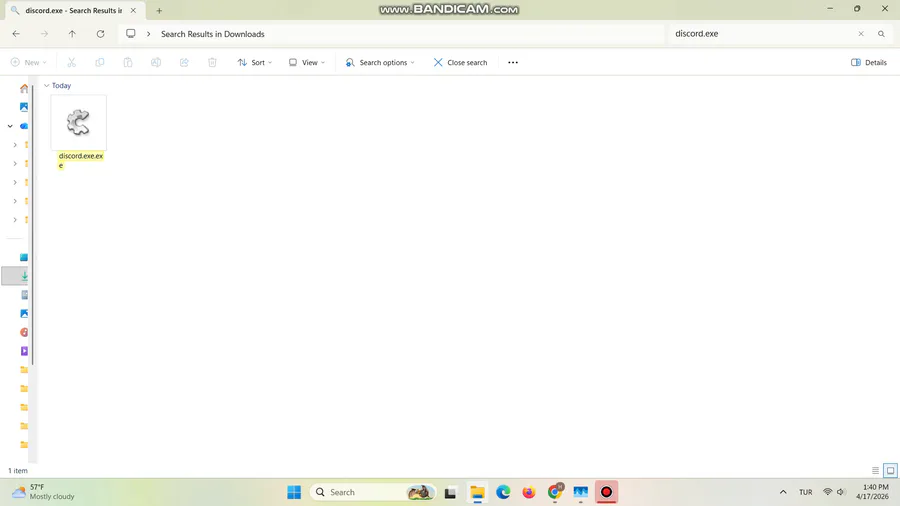
Task: Open Task View from taskbar
Action: pos(451,492)
